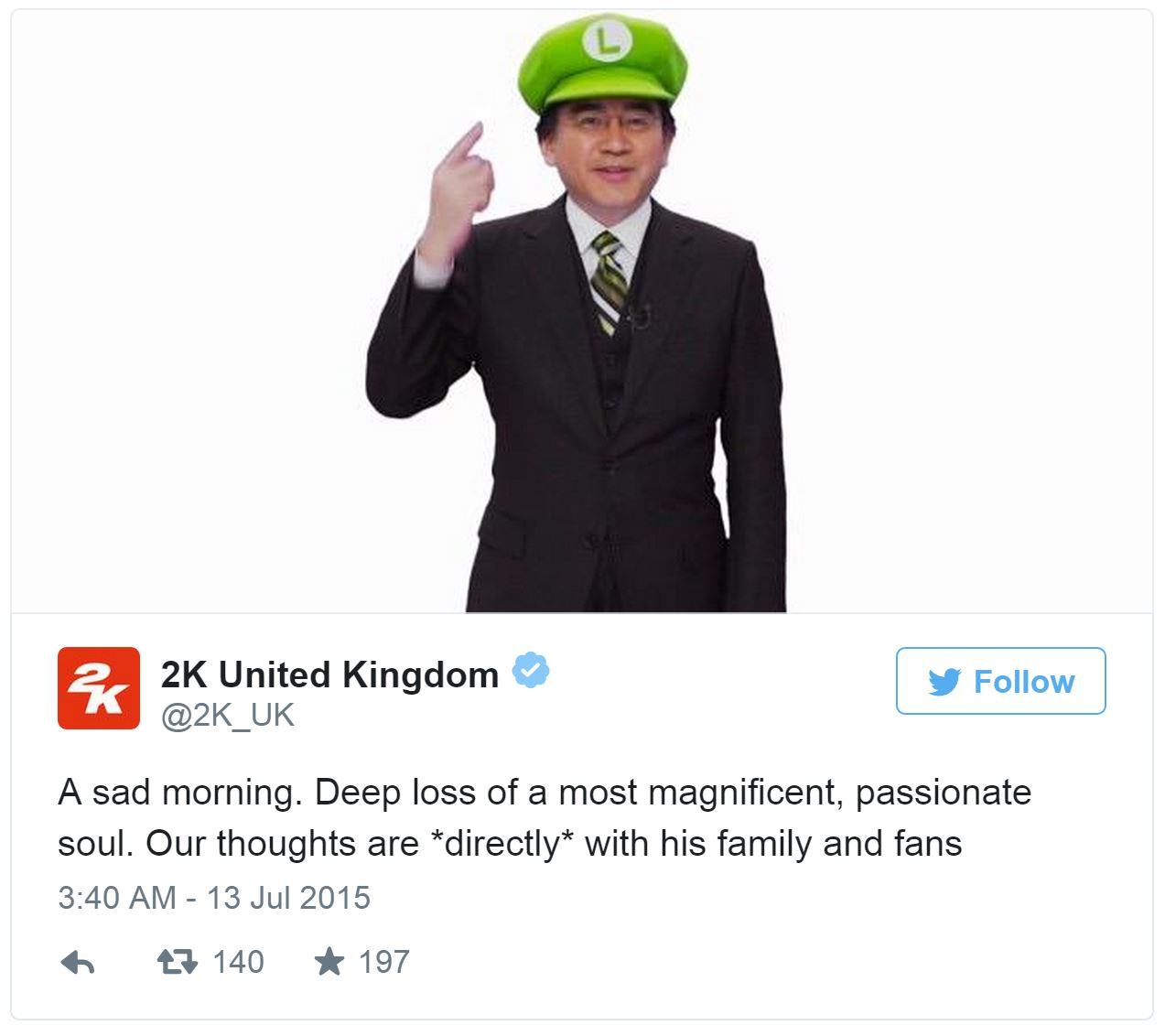Screen dimensions: 1165x1036
Task: View the 197 favorites count
Action: (x=383, y=962)
